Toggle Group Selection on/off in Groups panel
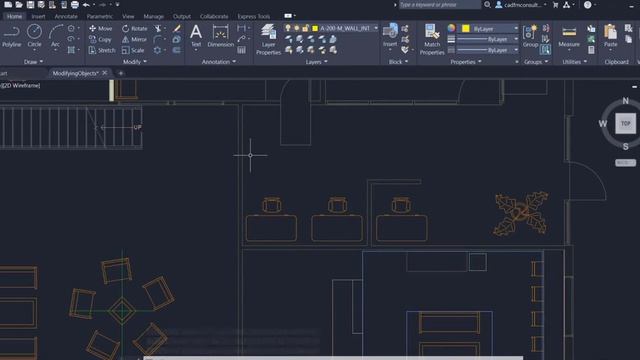This screenshot has width=640, height=360. click(545, 50)
